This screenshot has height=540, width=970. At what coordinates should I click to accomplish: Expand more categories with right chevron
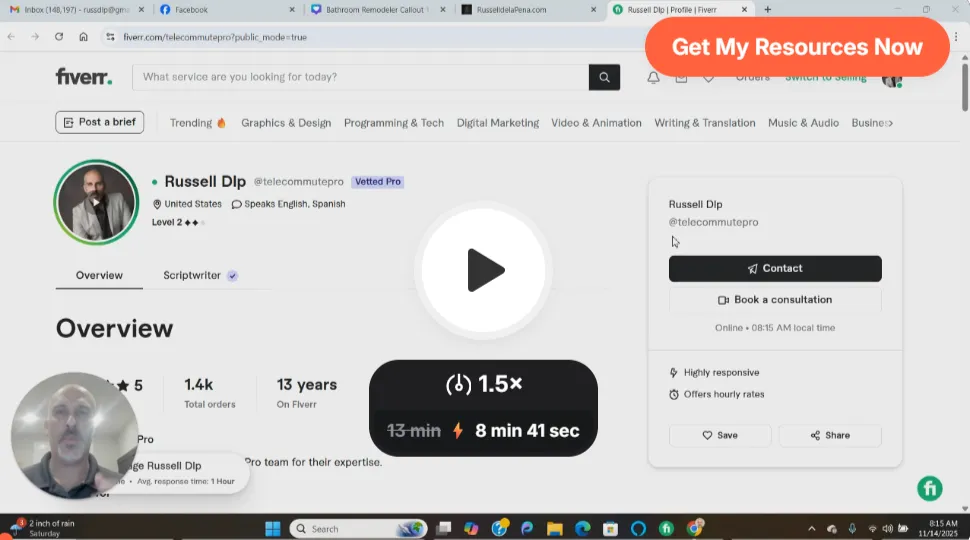coord(890,123)
